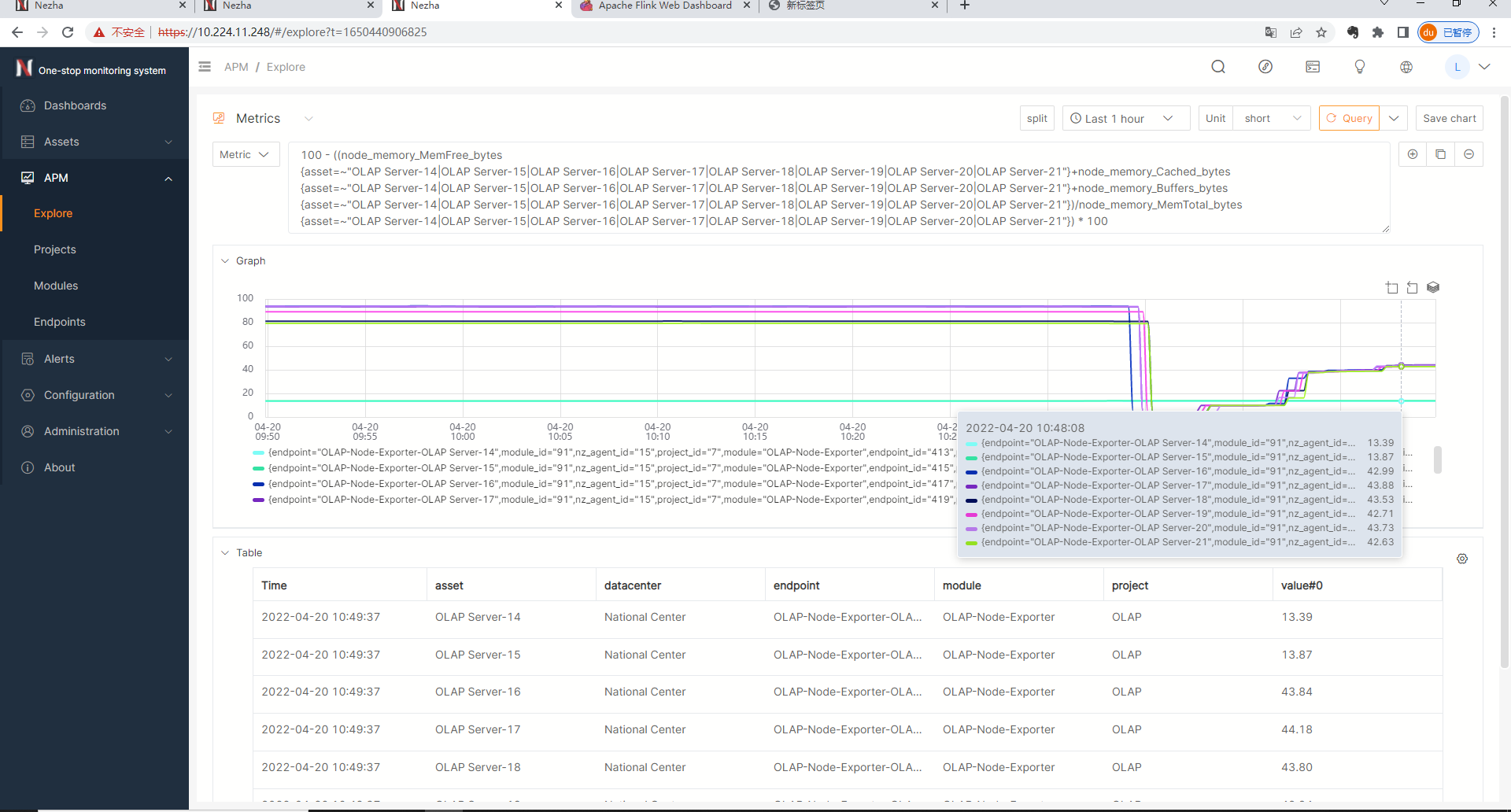Open the search icon in header
Viewport: 1511px width, 812px height.
[x=1218, y=67]
